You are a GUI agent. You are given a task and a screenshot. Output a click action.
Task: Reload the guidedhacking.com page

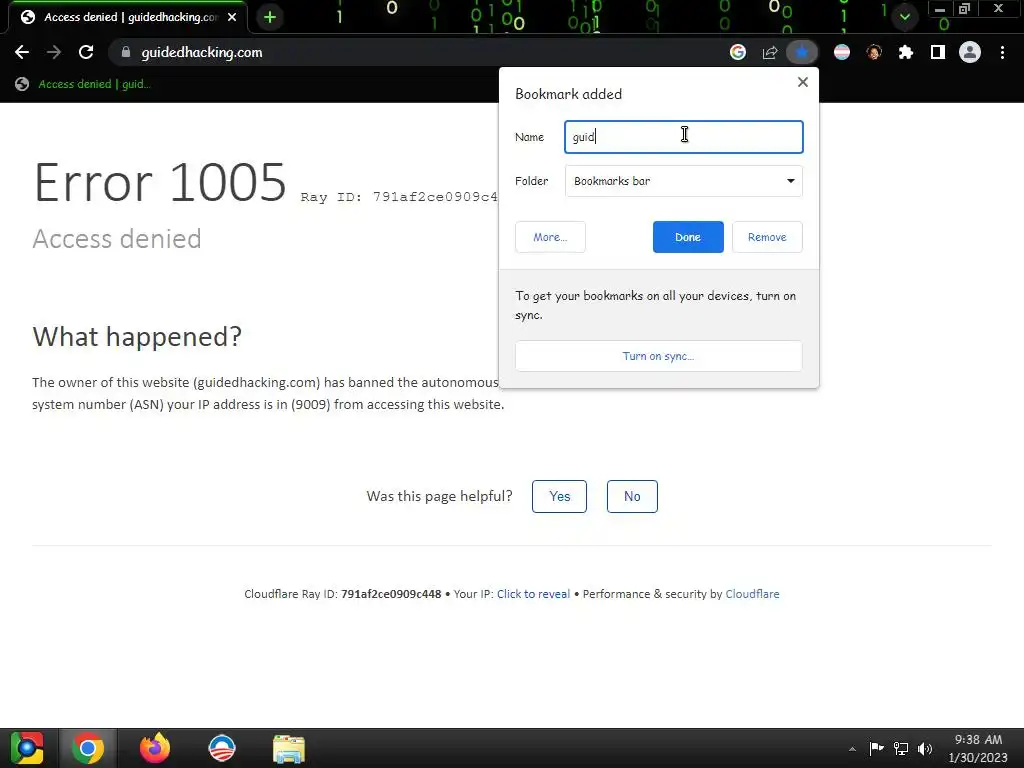(x=86, y=52)
